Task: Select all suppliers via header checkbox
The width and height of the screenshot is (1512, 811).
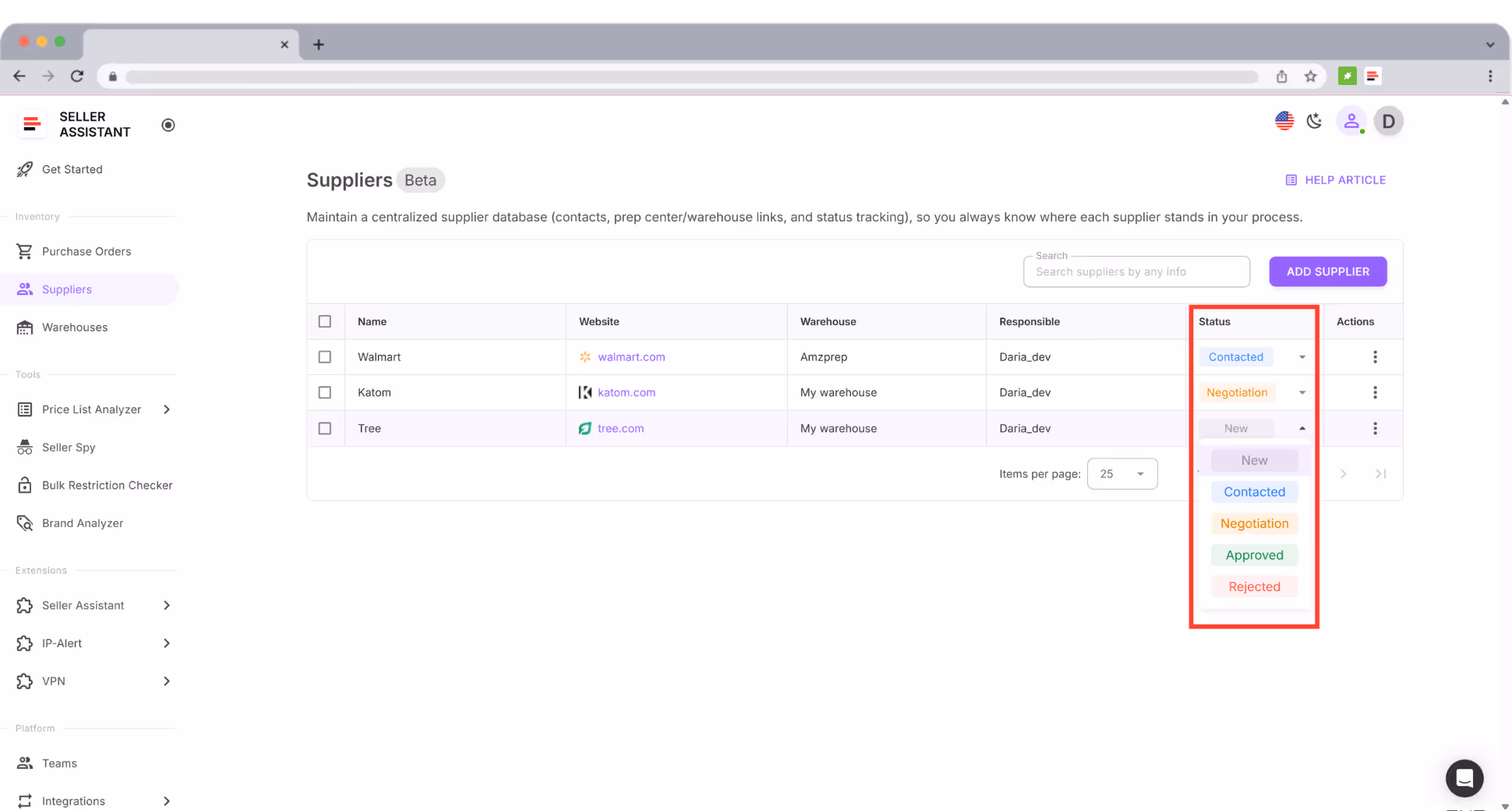Action: 325,321
